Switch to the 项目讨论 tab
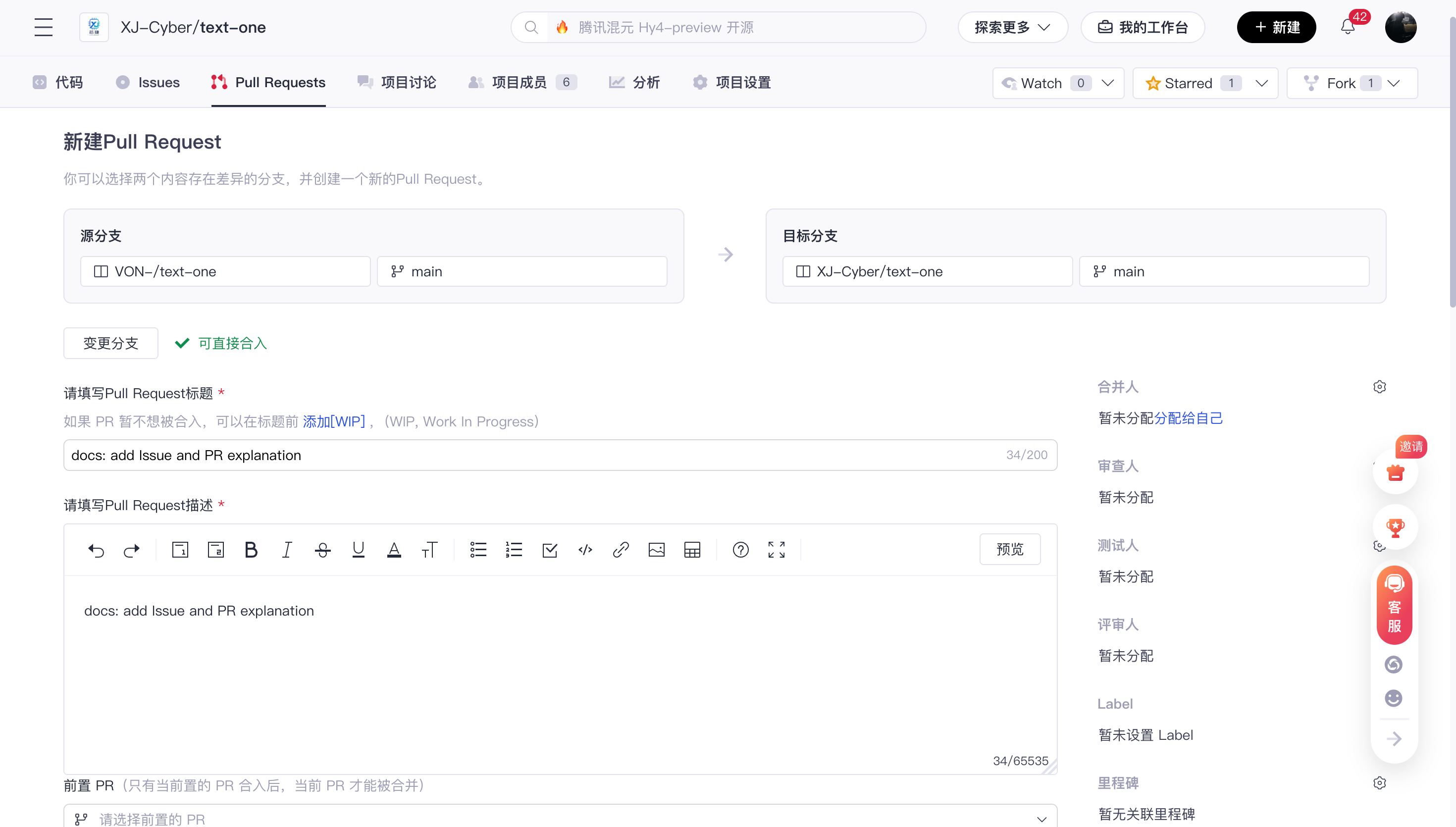1456x827 pixels. pyautogui.click(x=397, y=82)
